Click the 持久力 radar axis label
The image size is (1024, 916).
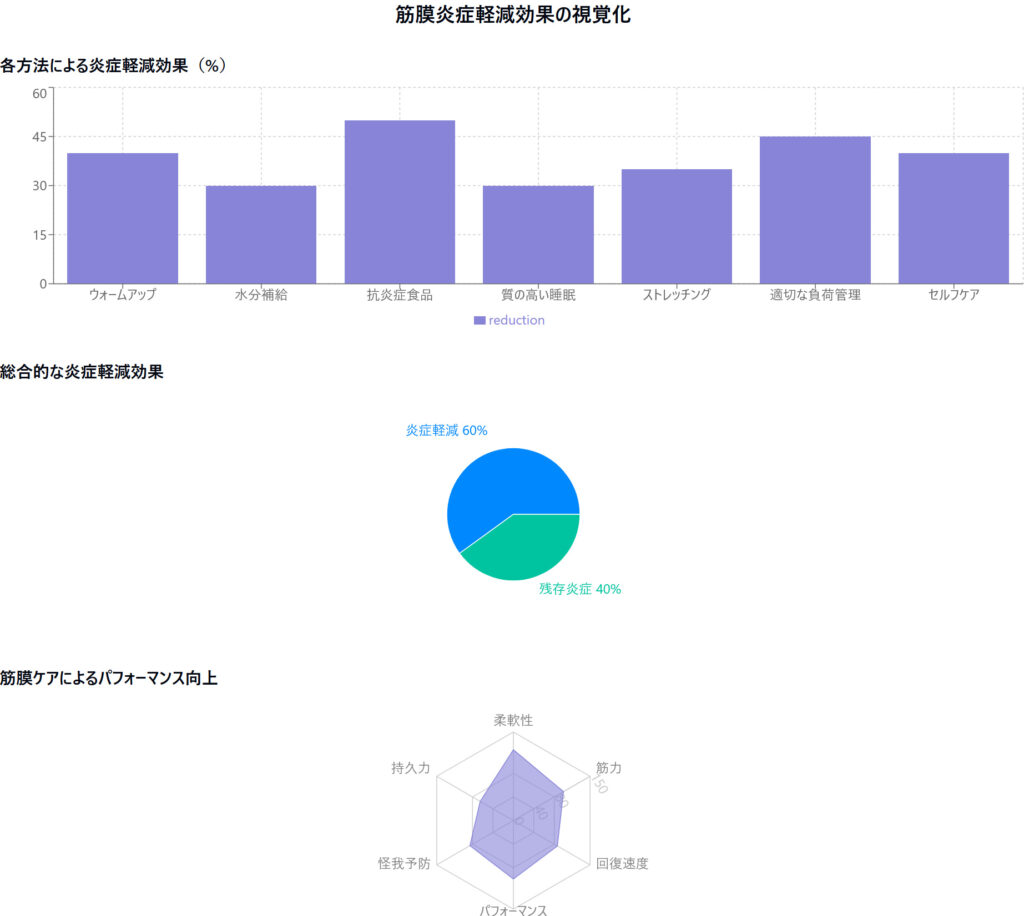coord(410,768)
